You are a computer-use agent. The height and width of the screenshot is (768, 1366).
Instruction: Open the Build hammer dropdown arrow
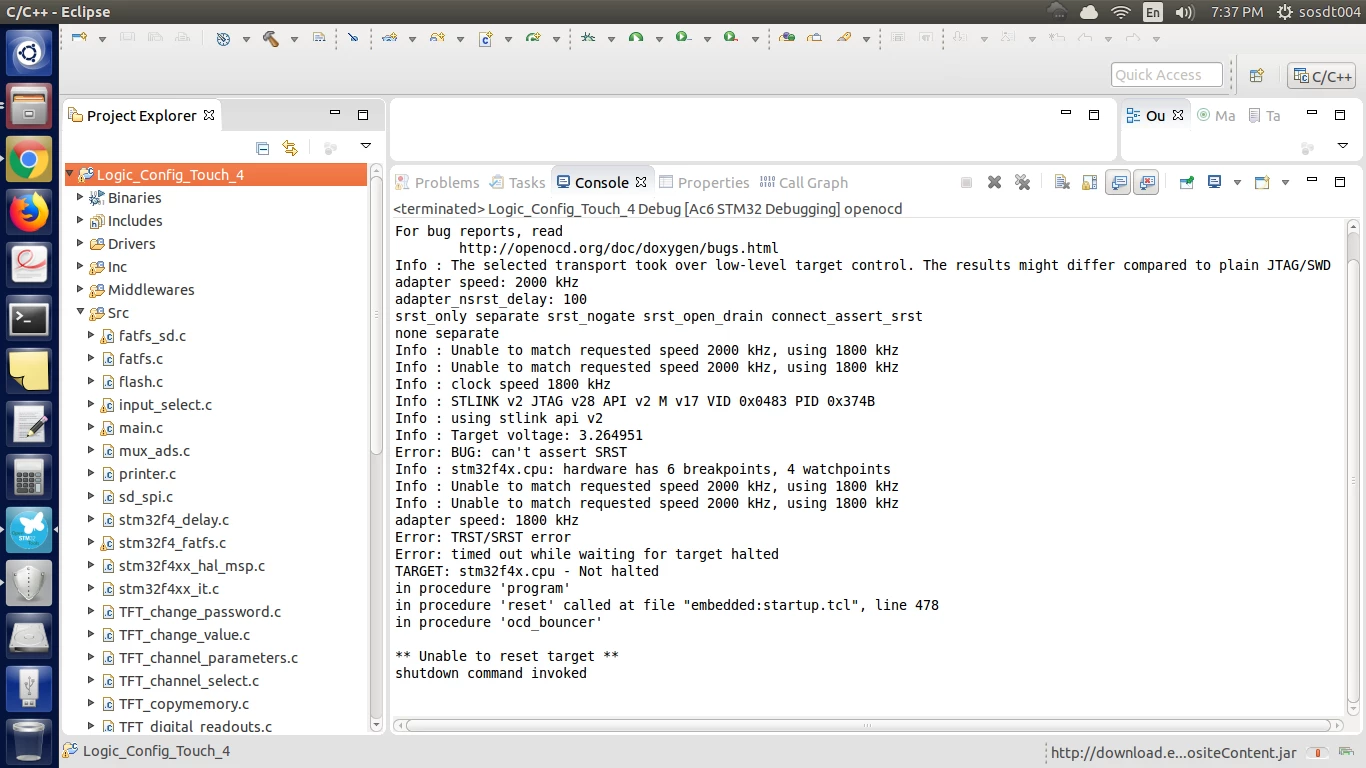[294, 39]
